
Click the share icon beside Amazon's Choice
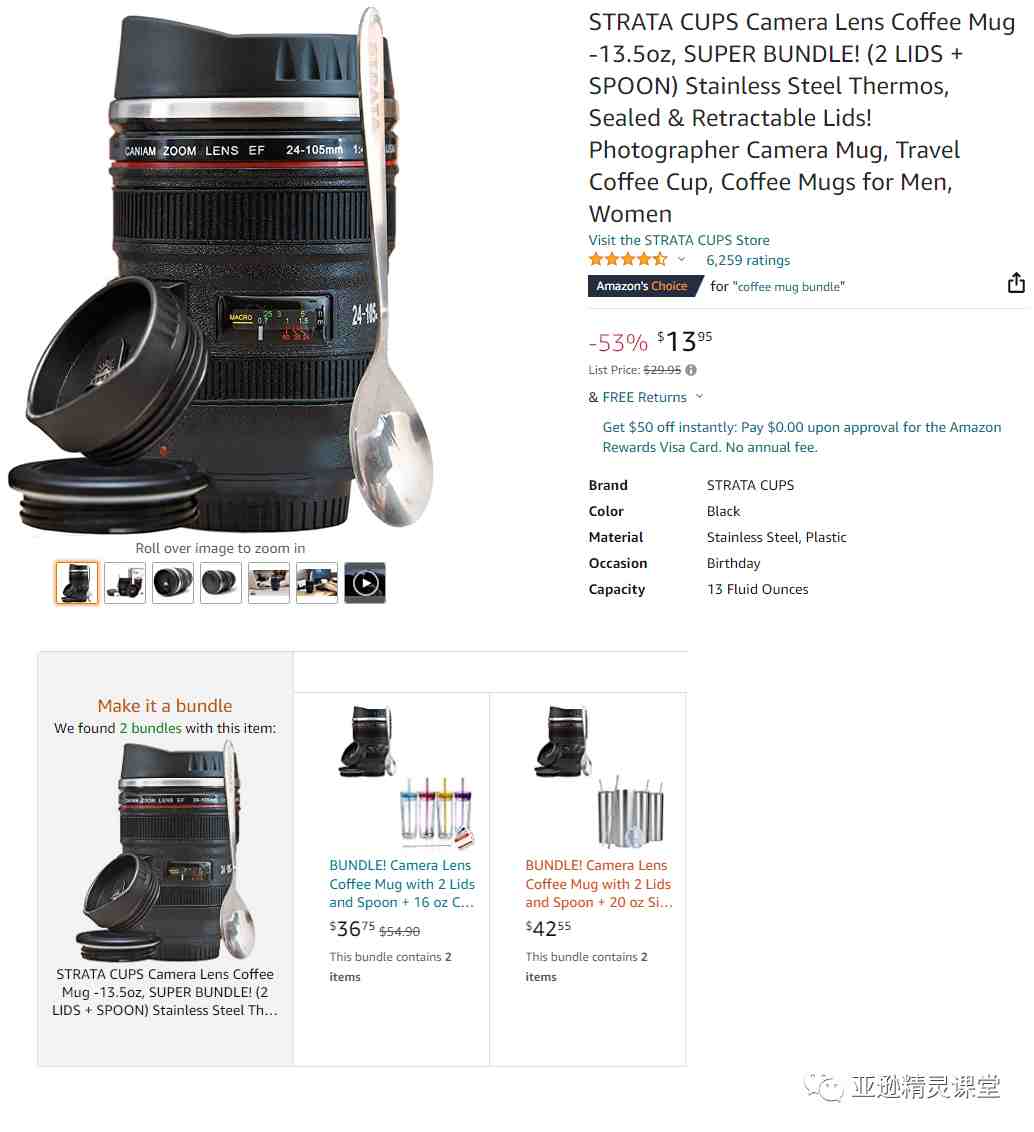1016,283
